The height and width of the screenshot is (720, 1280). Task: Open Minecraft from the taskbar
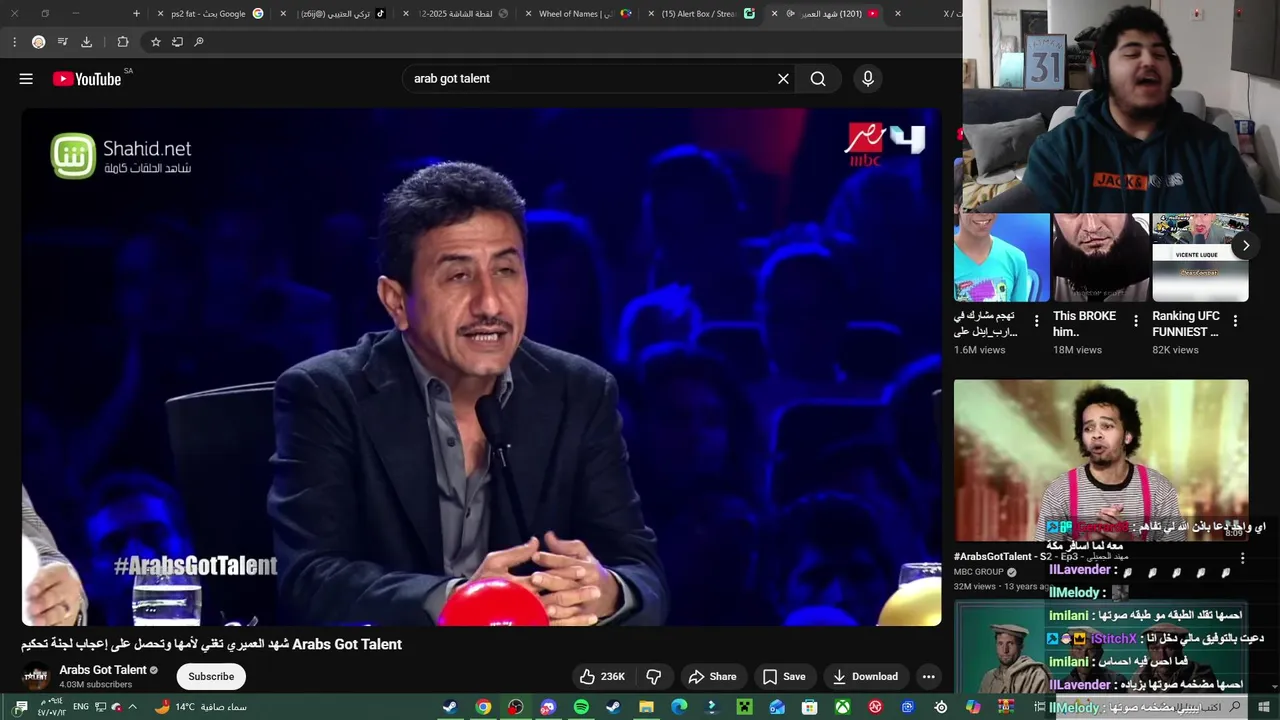744,707
